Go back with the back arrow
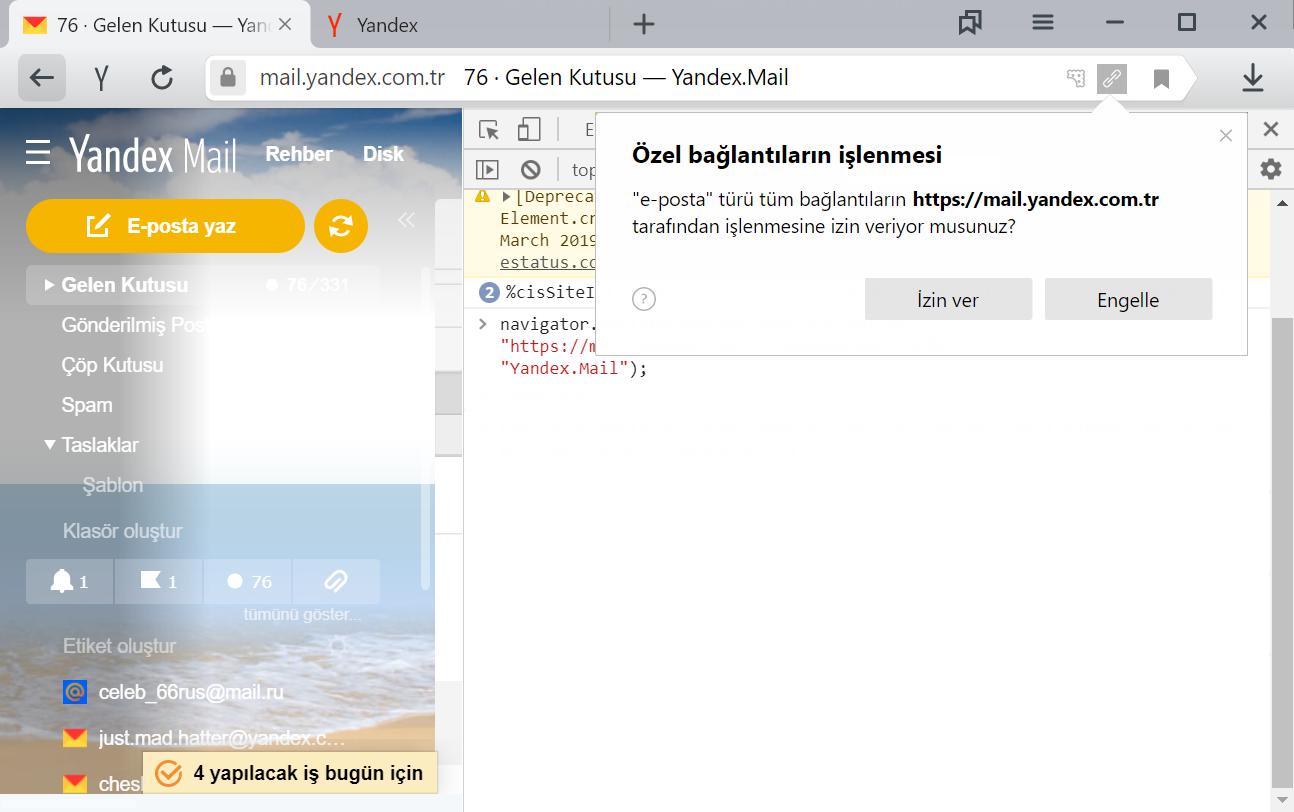Image resolution: width=1294 pixels, height=812 pixels. tap(41, 78)
